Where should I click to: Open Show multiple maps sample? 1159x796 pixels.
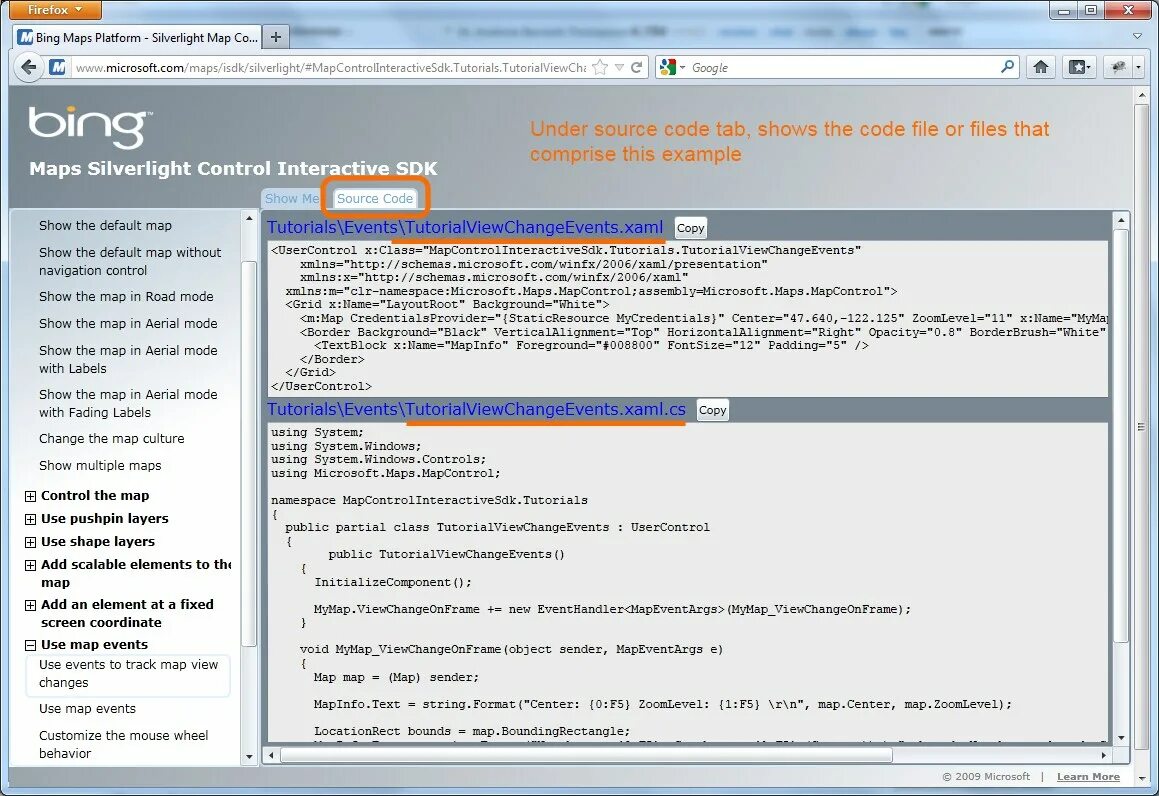tap(100, 465)
